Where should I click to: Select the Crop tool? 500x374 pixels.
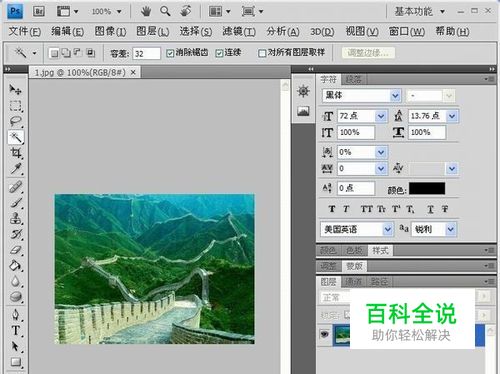point(15,153)
